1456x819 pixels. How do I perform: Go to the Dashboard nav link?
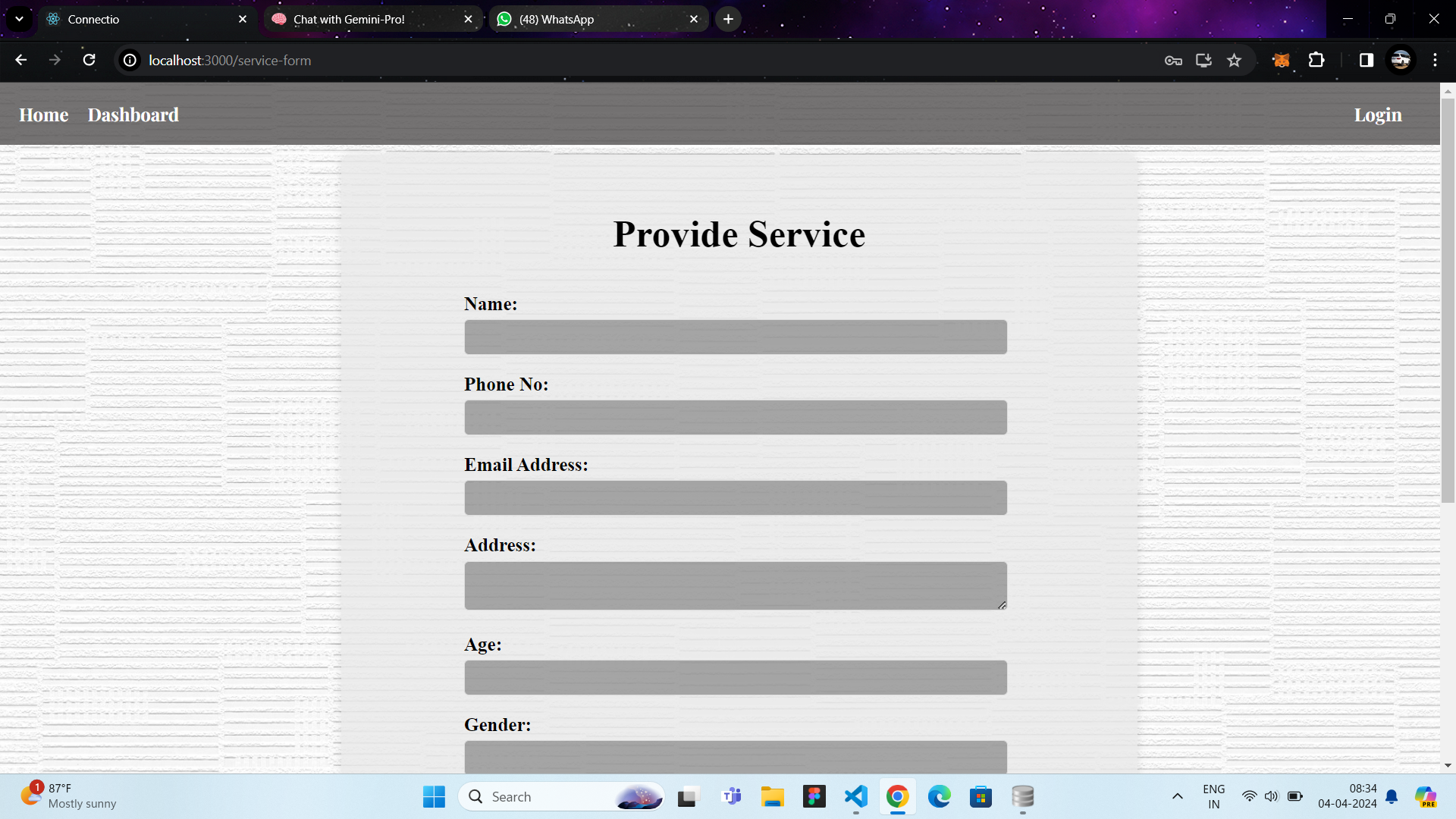coord(133,115)
